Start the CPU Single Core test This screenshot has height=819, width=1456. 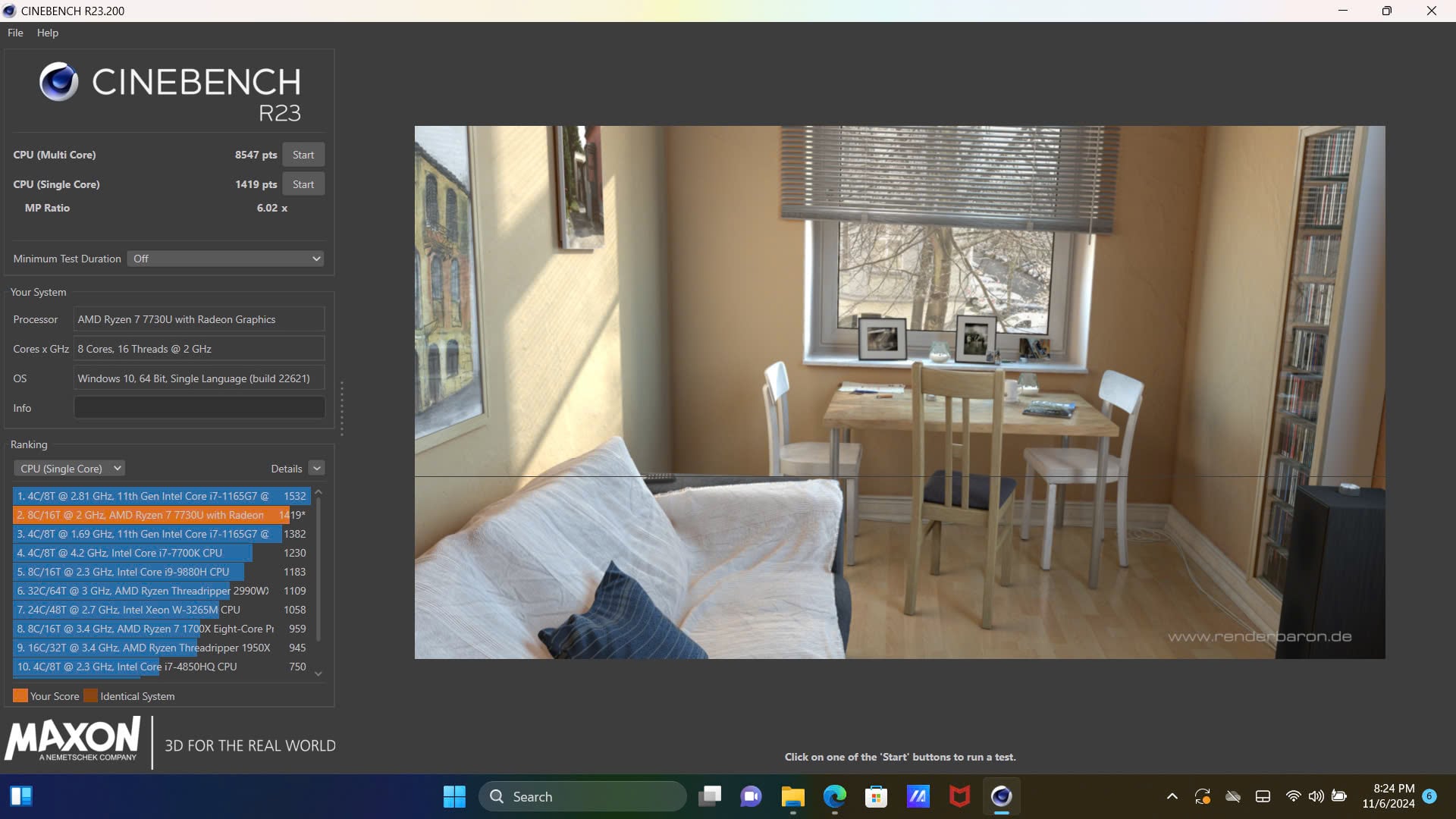[x=303, y=183]
